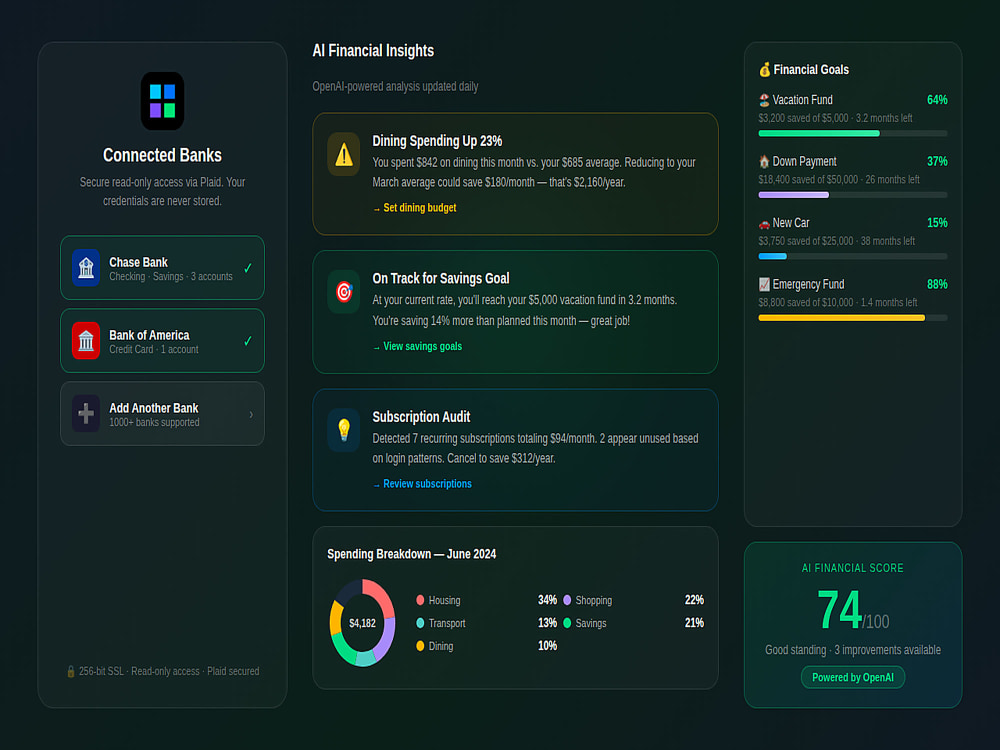
Task: Click the Powered by OpenAI badge
Action: click(x=853, y=677)
